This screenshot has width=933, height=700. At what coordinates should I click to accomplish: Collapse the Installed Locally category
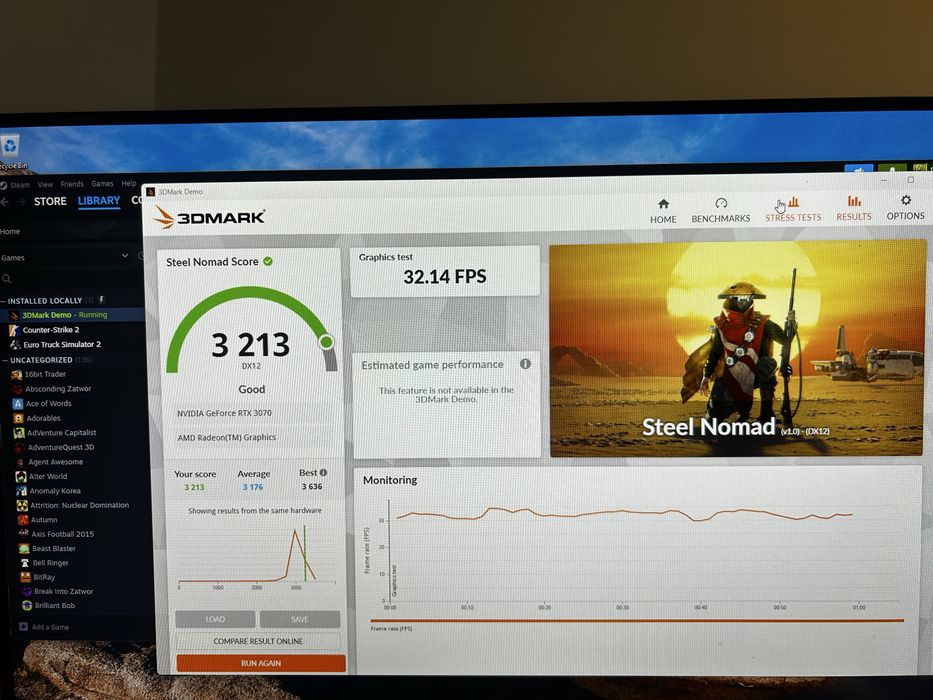pos(4,301)
